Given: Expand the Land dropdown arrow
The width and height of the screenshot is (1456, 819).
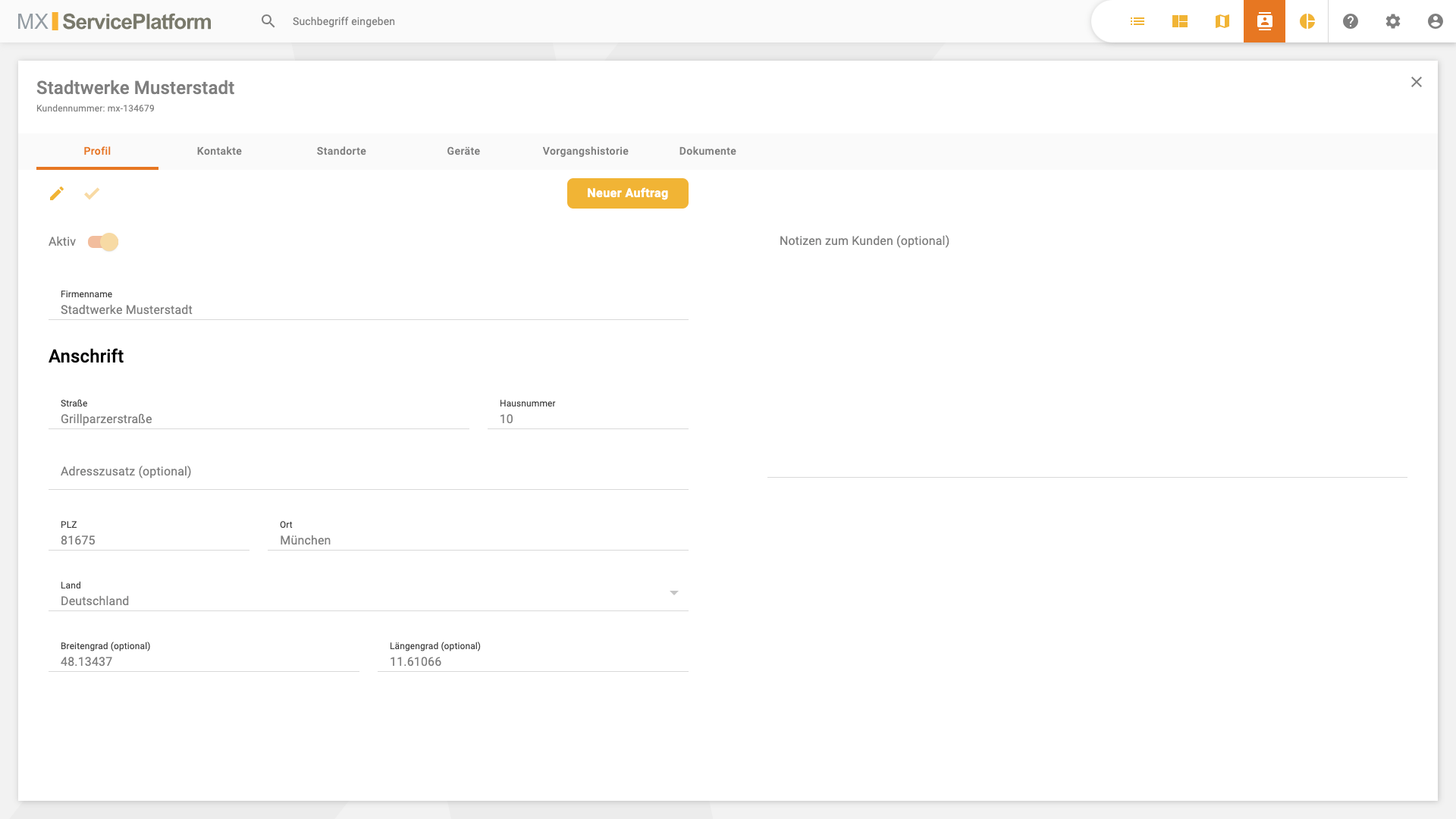Looking at the screenshot, I should coord(674,593).
